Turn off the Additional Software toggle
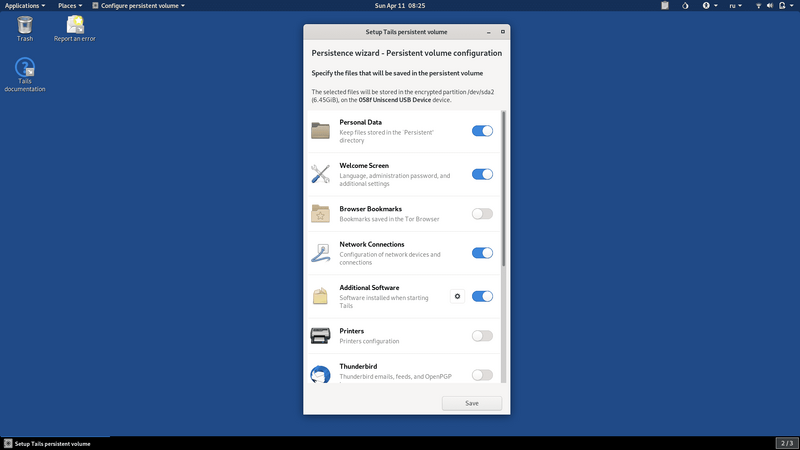The image size is (800, 450). click(x=482, y=296)
